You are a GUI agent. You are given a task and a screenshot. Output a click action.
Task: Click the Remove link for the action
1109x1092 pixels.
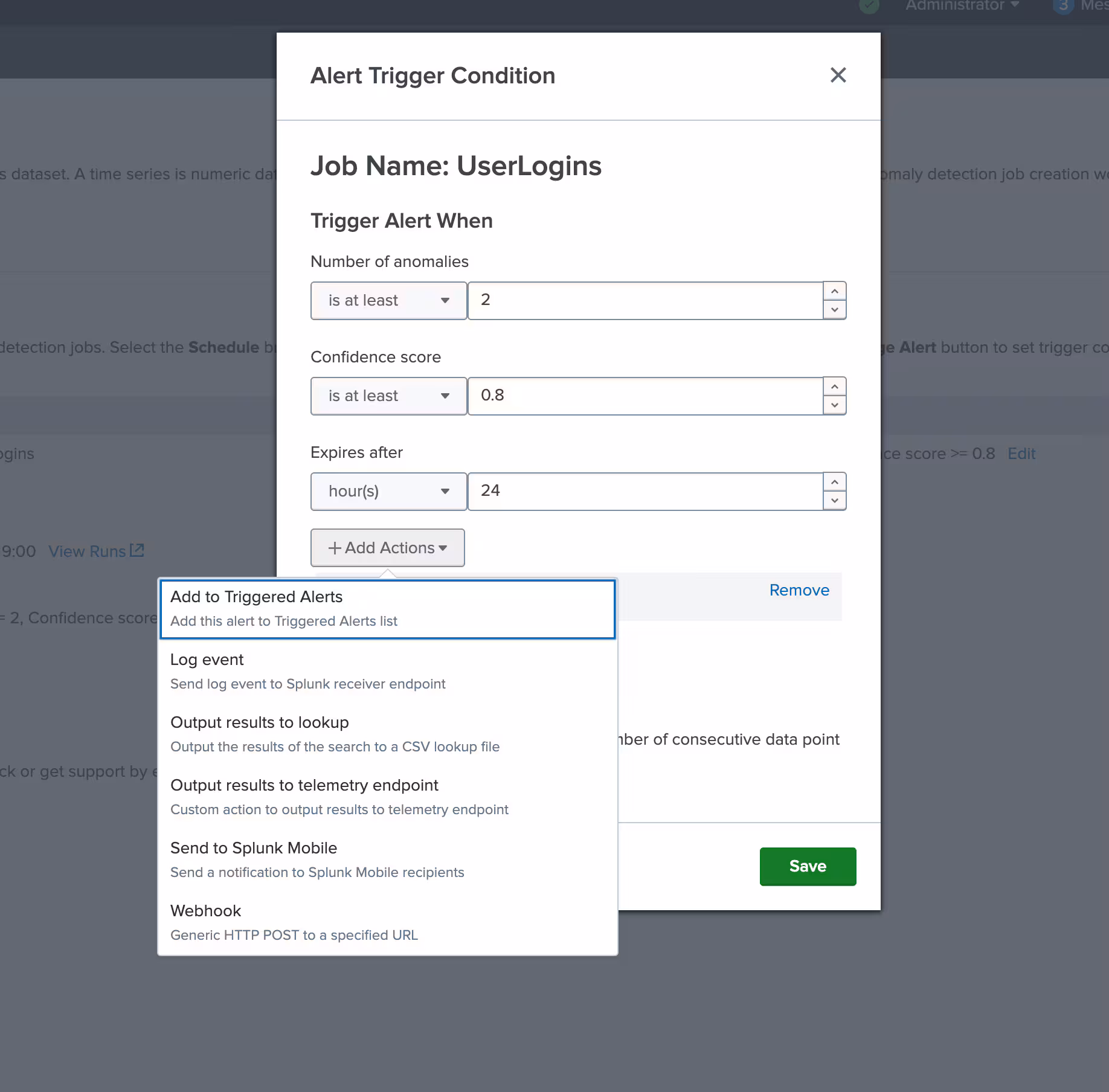(x=799, y=590)
